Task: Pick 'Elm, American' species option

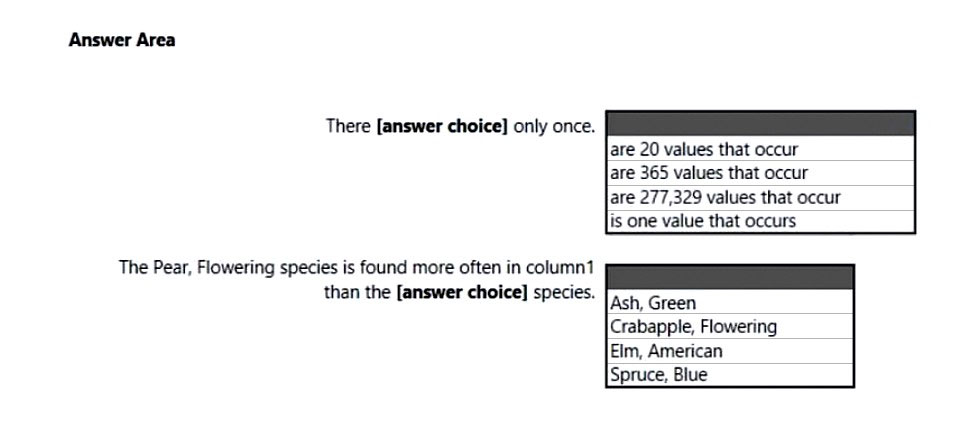Action: click(x=730, y=350)
